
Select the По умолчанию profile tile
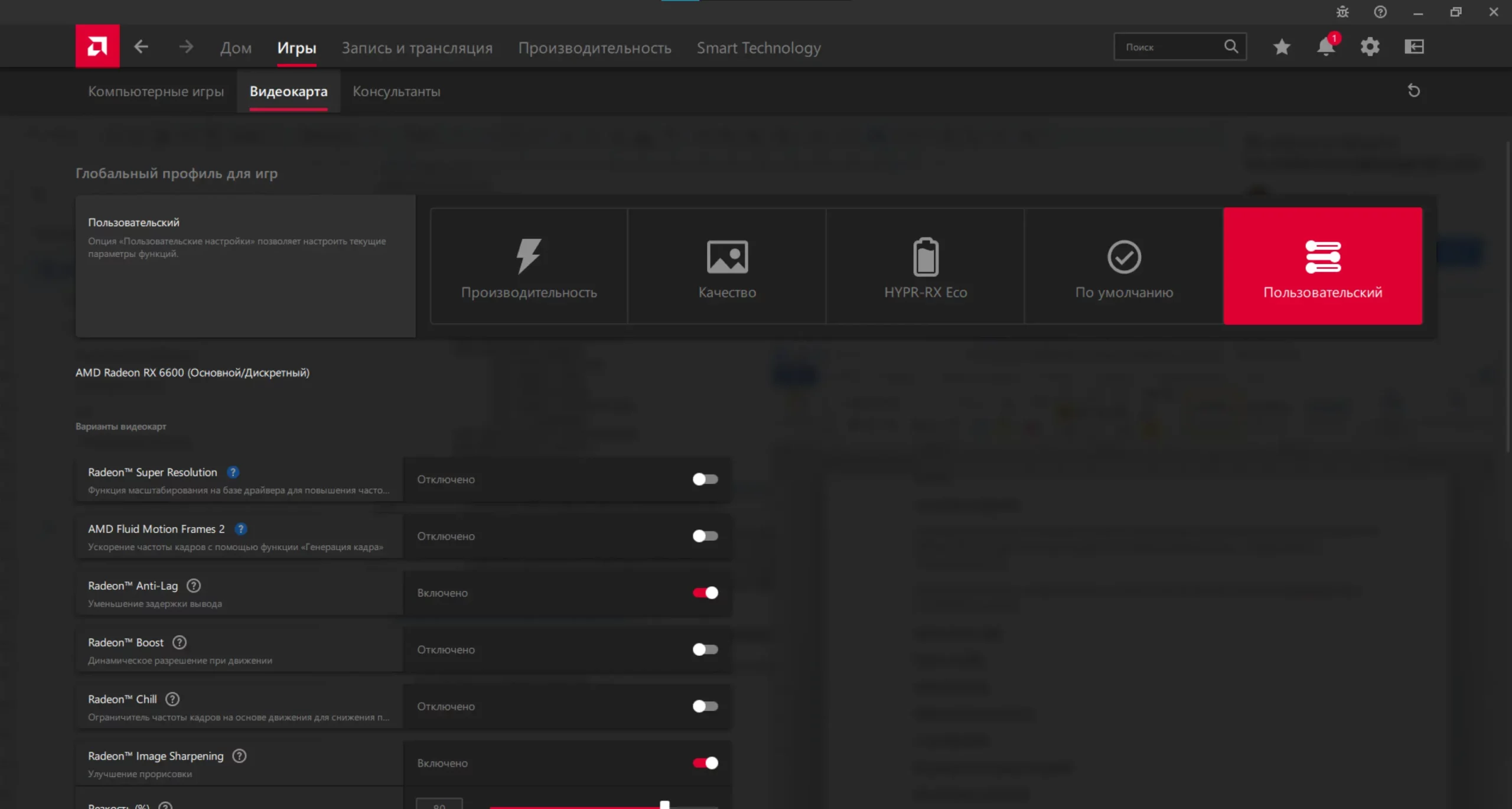pyautogui.click(x=1123, y=266)
